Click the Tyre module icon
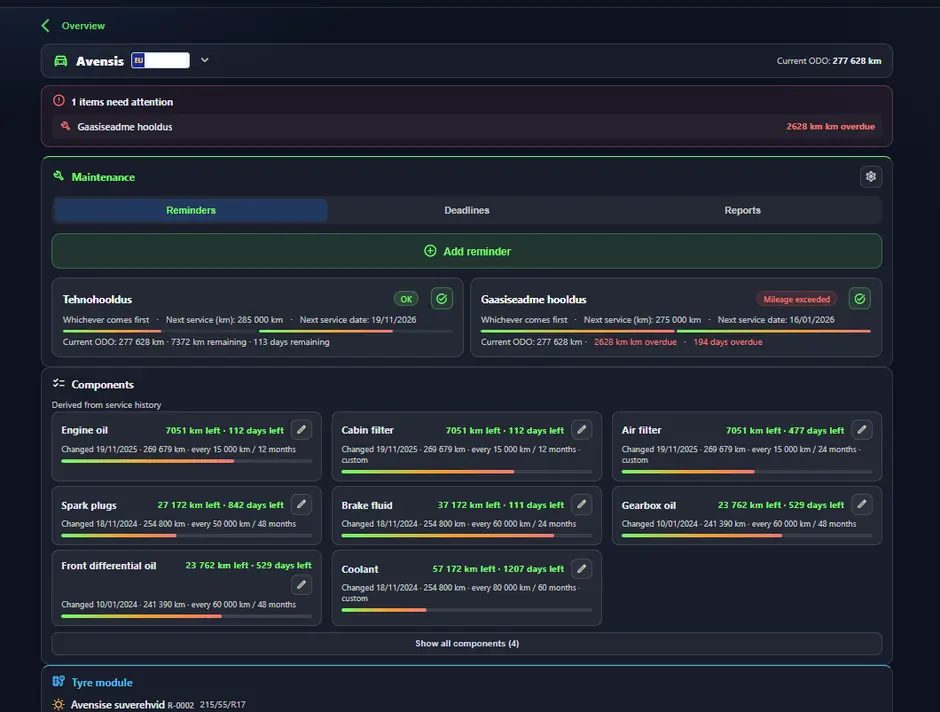This screenshot has width=940, height=712. click(x=58, y=681)
